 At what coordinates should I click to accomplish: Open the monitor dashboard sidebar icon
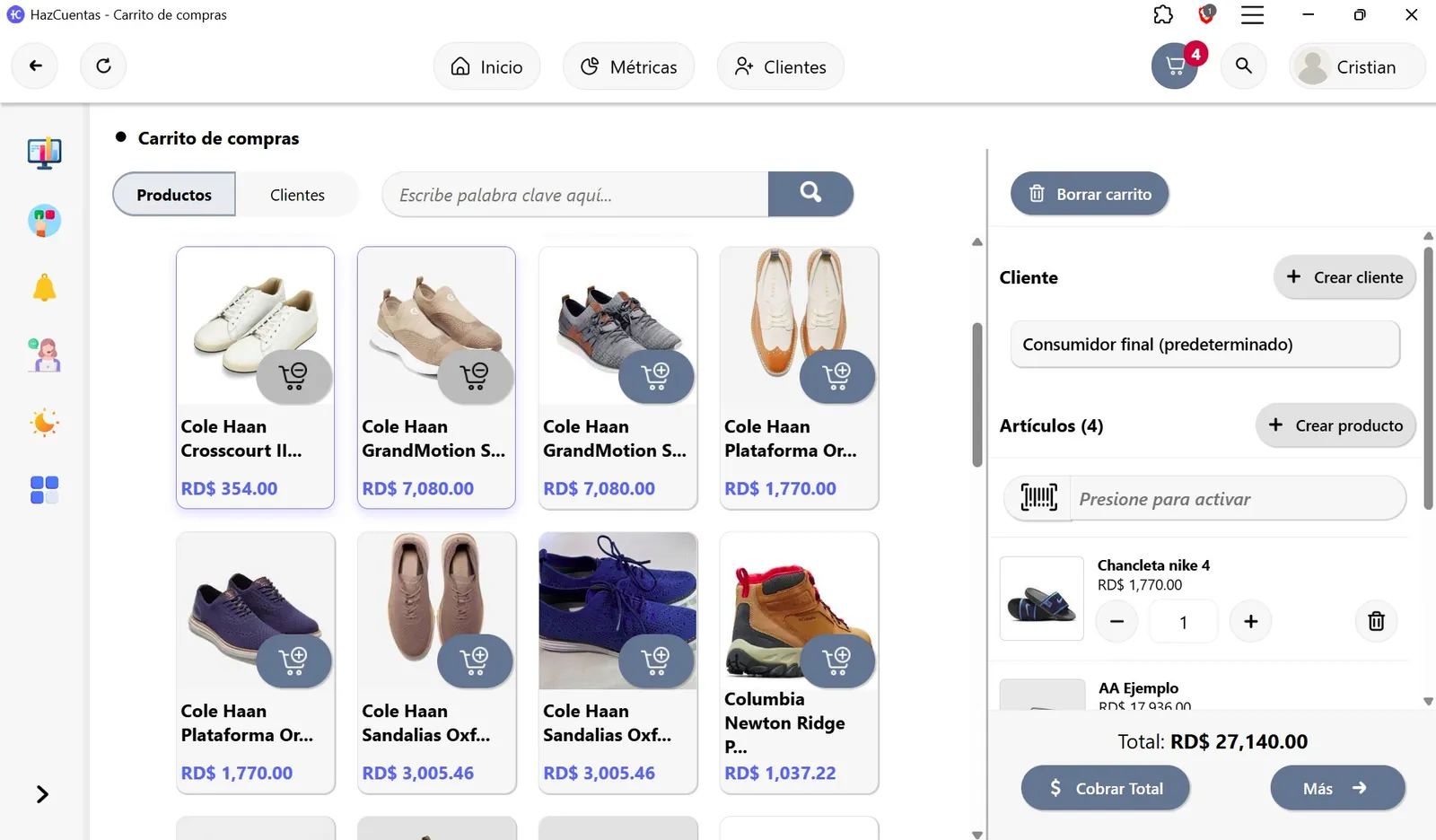pos(44,153)
